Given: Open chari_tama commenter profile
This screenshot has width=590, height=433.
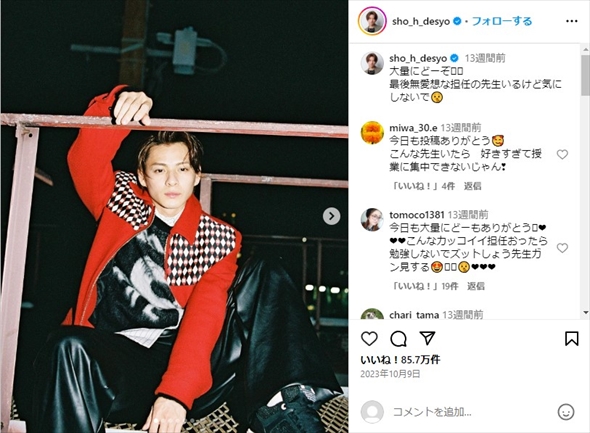Looking at the screenshot, I should tap(414, 315).
